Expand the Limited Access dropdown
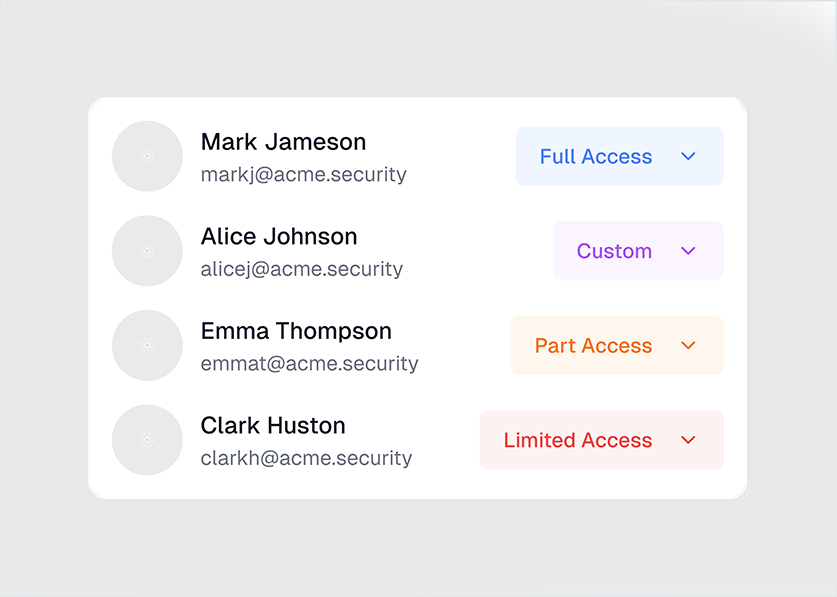Screen dimensions: 837x597 (602, 440)
